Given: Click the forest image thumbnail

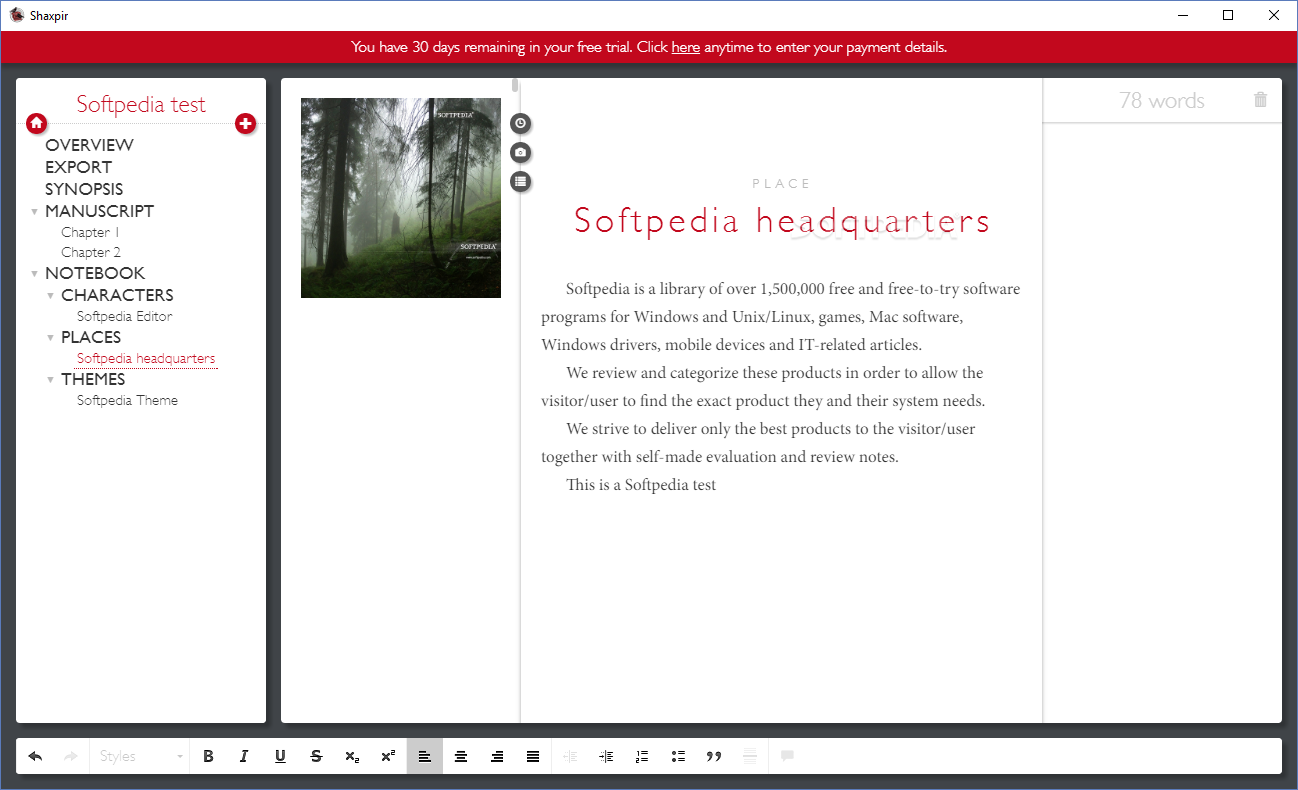Looking at the screenshot, I should [401, 198].
